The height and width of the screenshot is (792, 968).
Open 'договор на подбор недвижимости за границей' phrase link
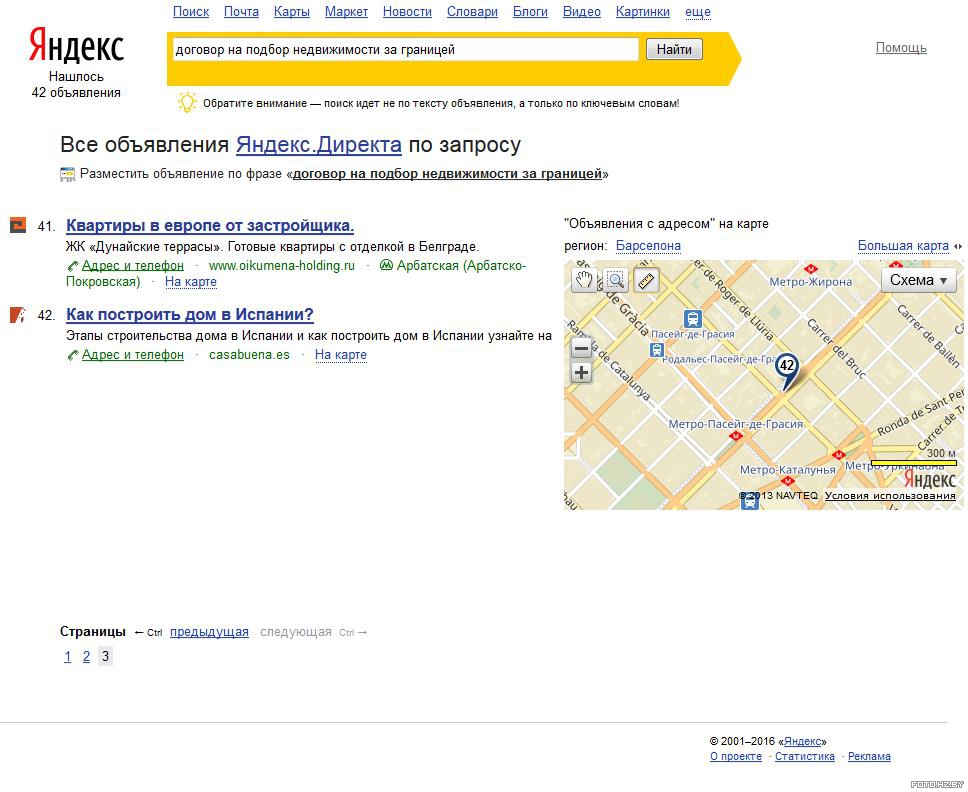(447, 174)
